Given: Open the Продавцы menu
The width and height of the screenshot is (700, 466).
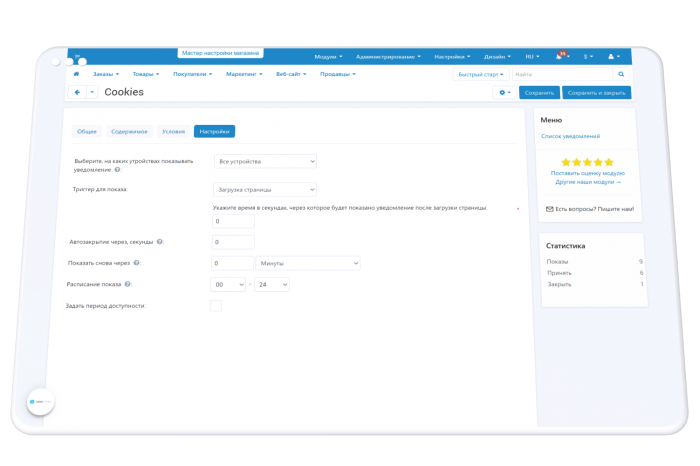Looking at the screenshot, I should 338,74.
